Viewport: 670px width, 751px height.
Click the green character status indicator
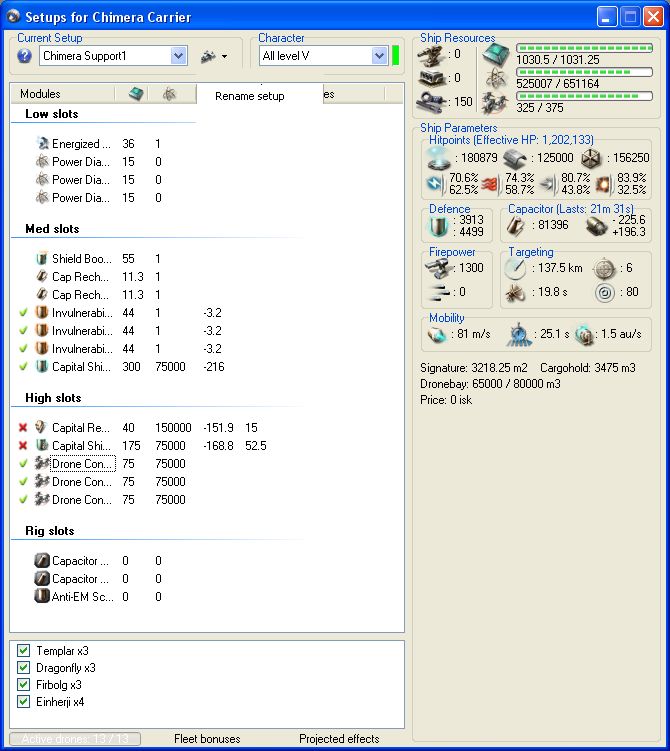tap(396, 56)
